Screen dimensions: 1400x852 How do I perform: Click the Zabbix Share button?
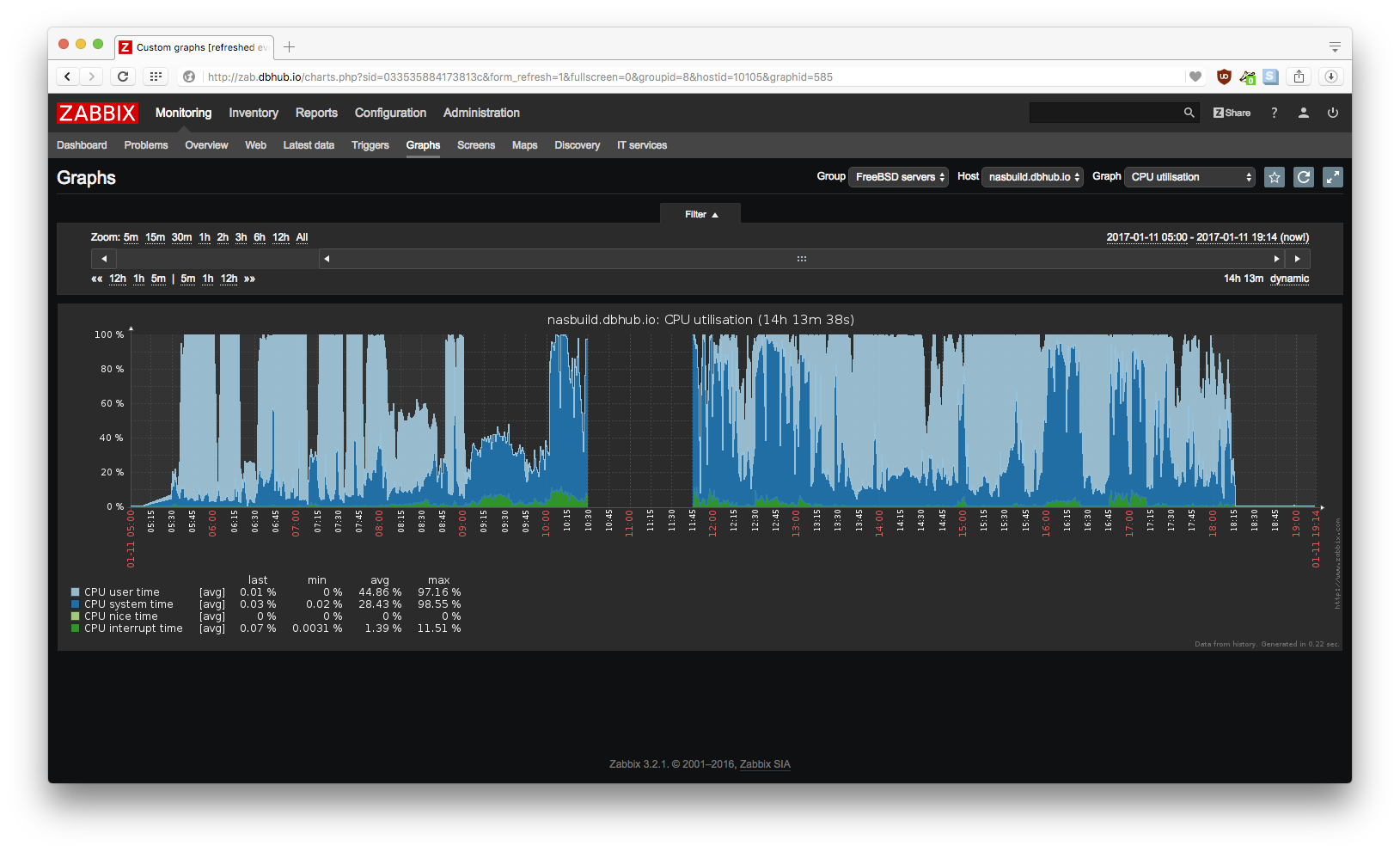pos(1232,113)
